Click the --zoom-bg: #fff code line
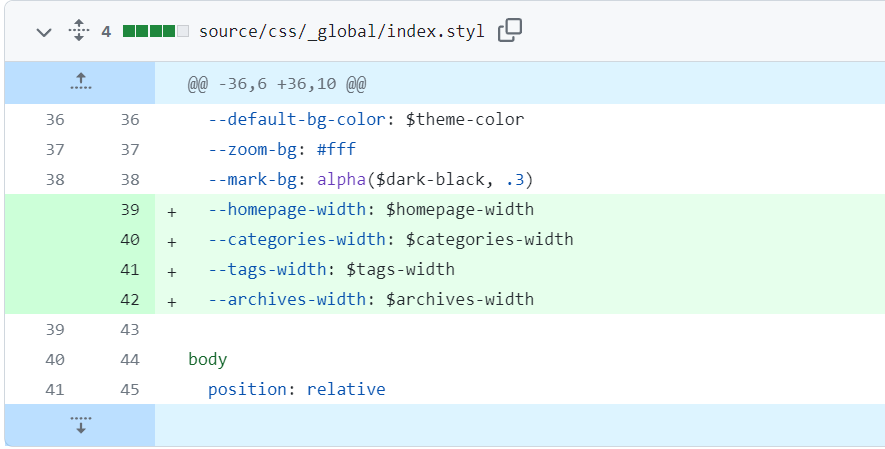The height and width of the screenshot is (449, 885). coord(281,150)
